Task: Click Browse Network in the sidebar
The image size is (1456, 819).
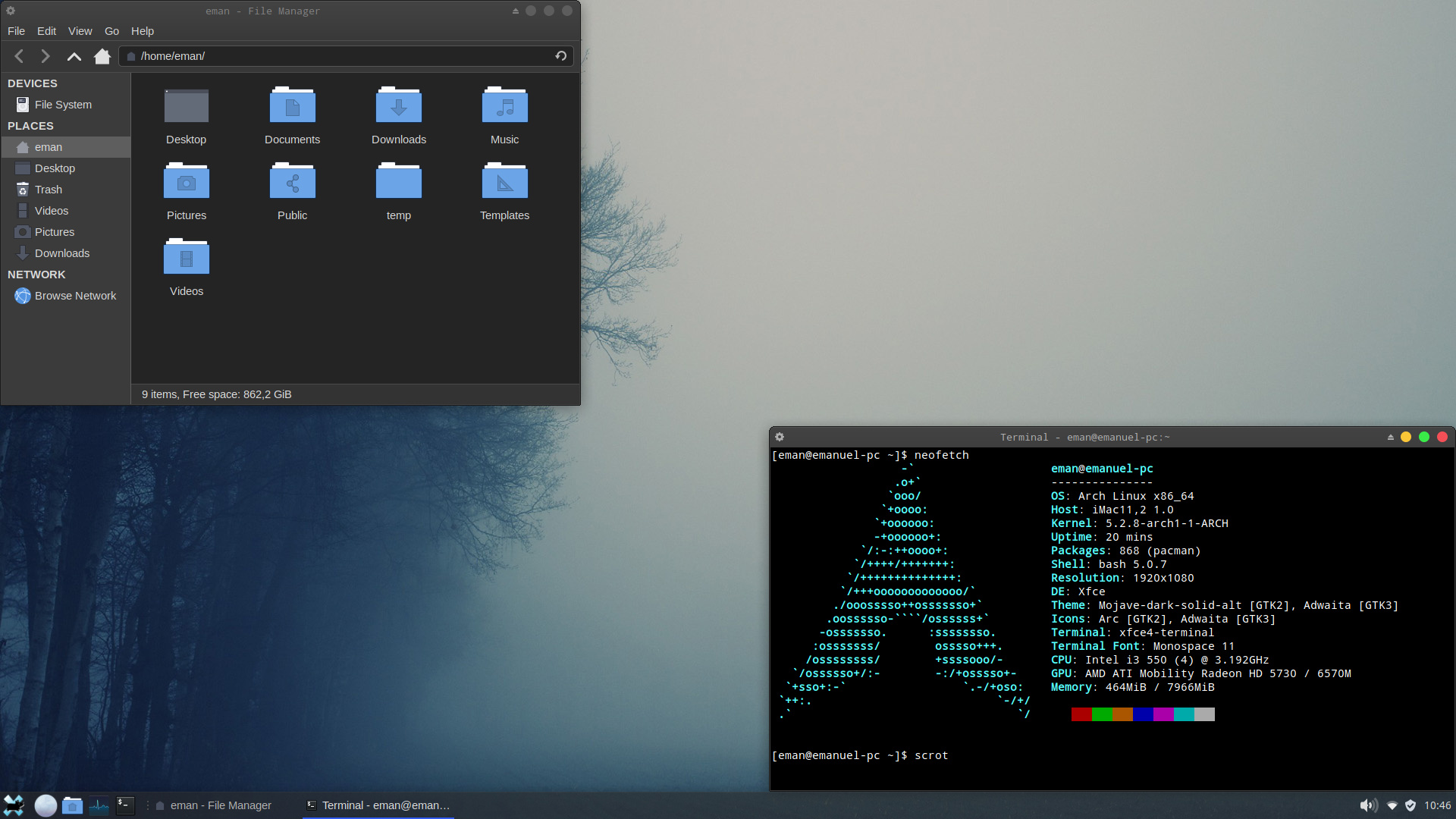Action: point(65,296)
